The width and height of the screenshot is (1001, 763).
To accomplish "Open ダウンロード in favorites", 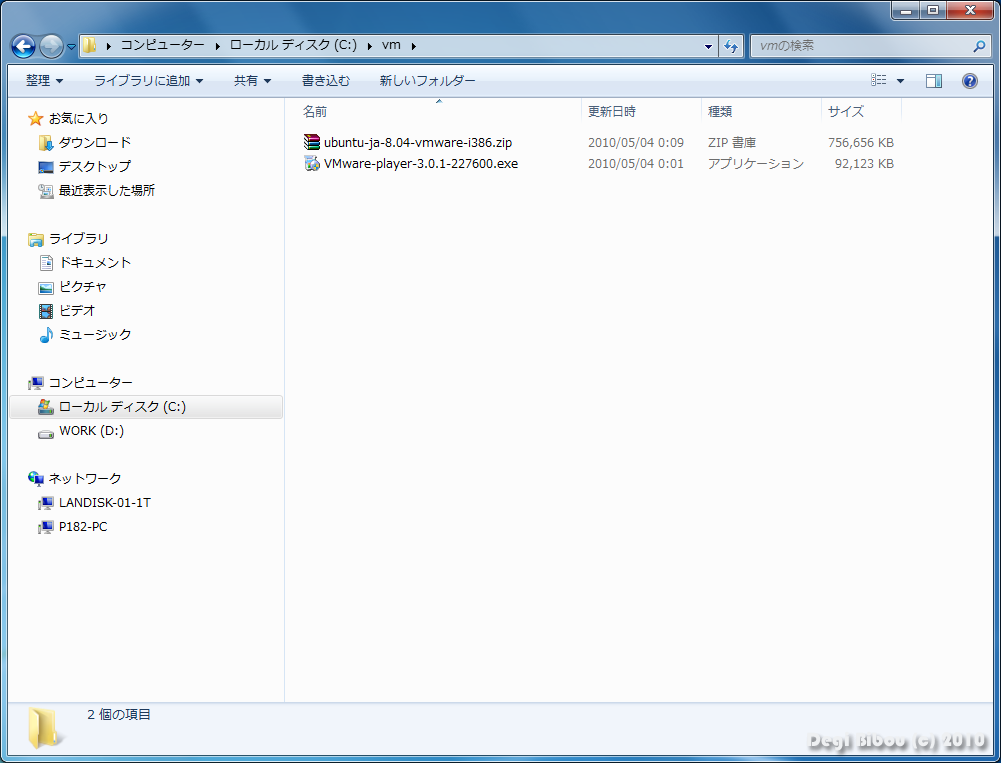I will [95, 142].
